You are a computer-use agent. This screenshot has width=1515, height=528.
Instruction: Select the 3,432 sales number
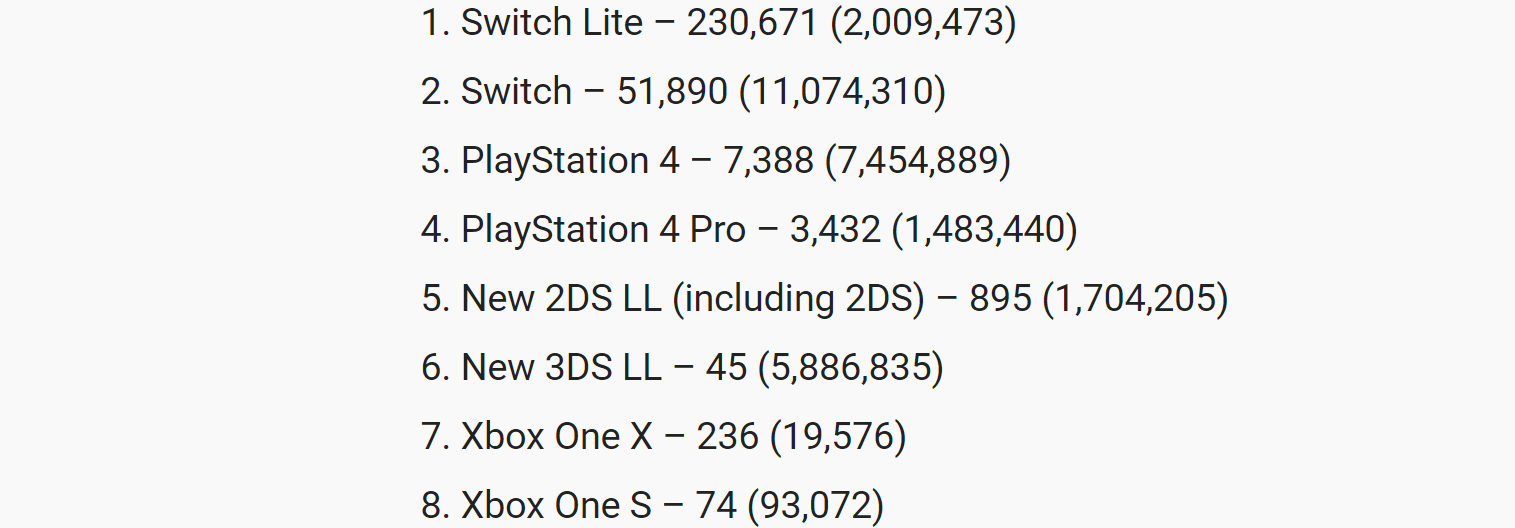pos(835,229)
